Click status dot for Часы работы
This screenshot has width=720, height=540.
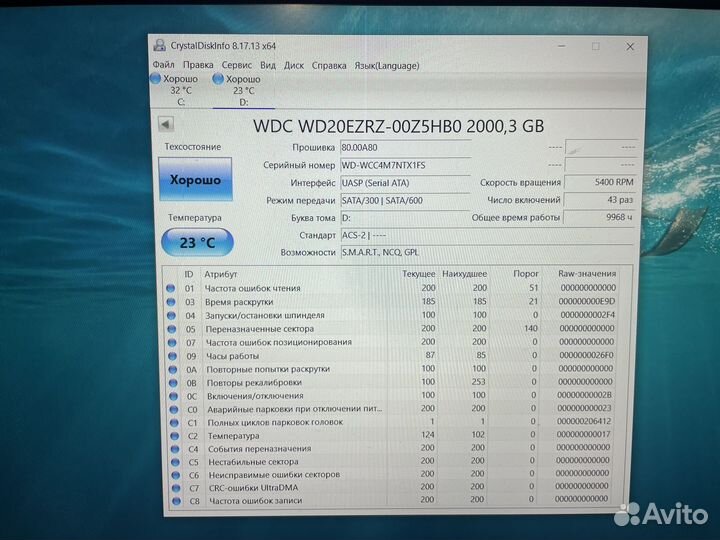pyautogui.click(x=173, y=355)
